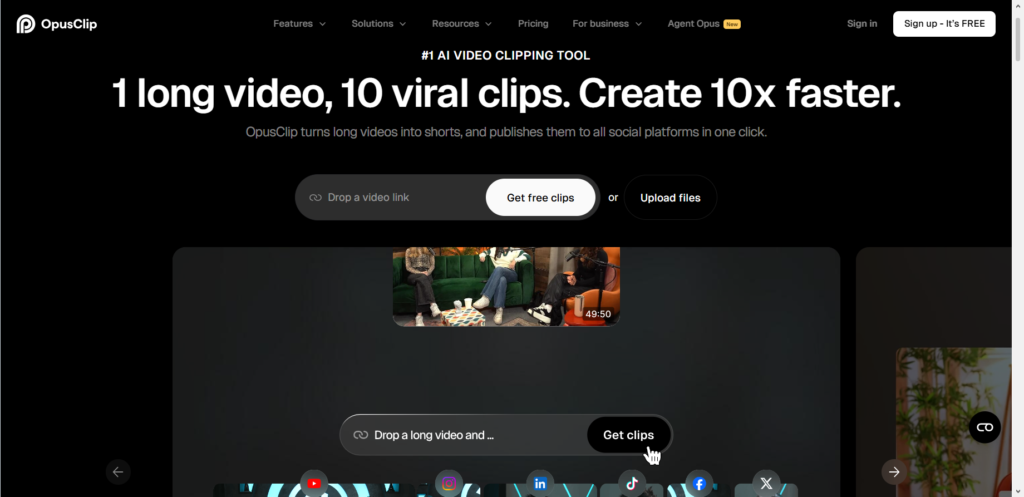This screenshot has height=497, width=1024.
Task: Go to previous carousel slide arrow
Action: 118,472
